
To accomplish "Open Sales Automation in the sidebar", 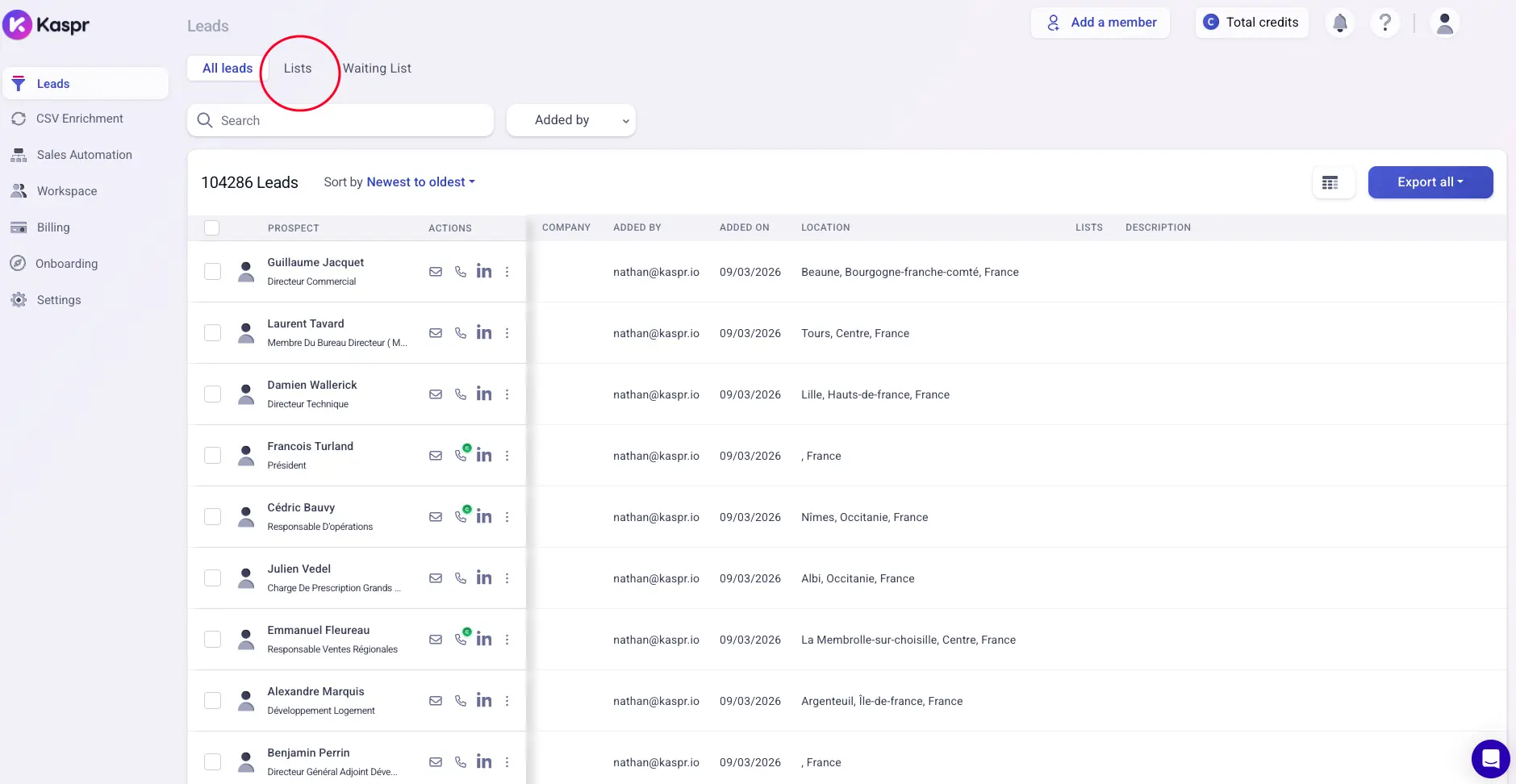I will pyautogui.click(x=86, y=155).
